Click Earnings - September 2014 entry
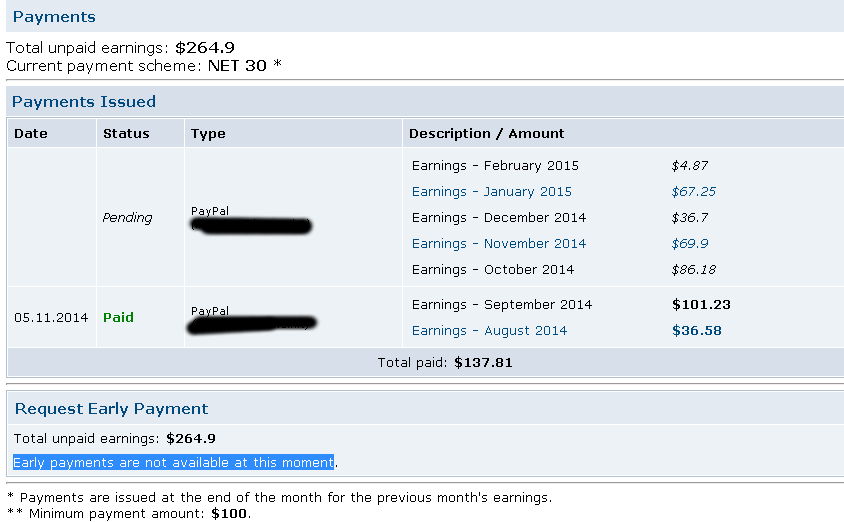This screenshot has height=522, width=844. (x=501, y=305)
